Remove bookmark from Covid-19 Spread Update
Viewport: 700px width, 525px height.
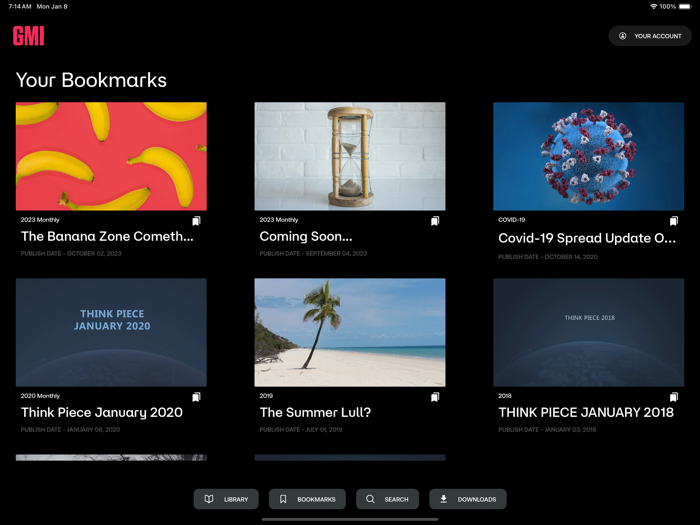point(674,221)
